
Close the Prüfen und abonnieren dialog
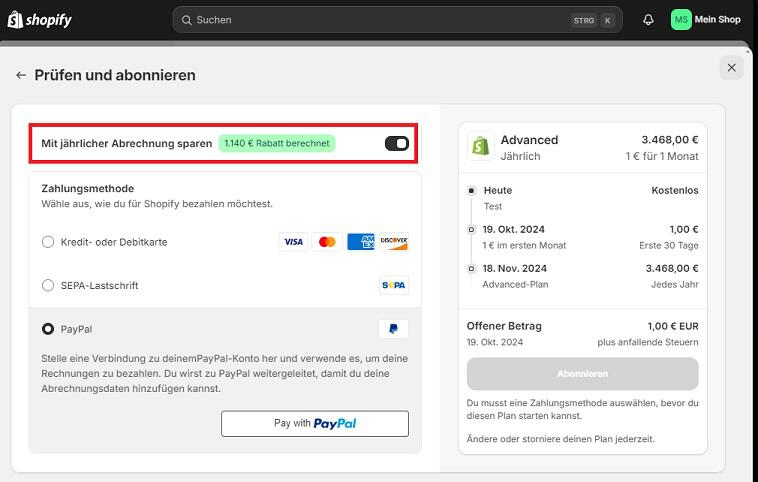[731, 68]
